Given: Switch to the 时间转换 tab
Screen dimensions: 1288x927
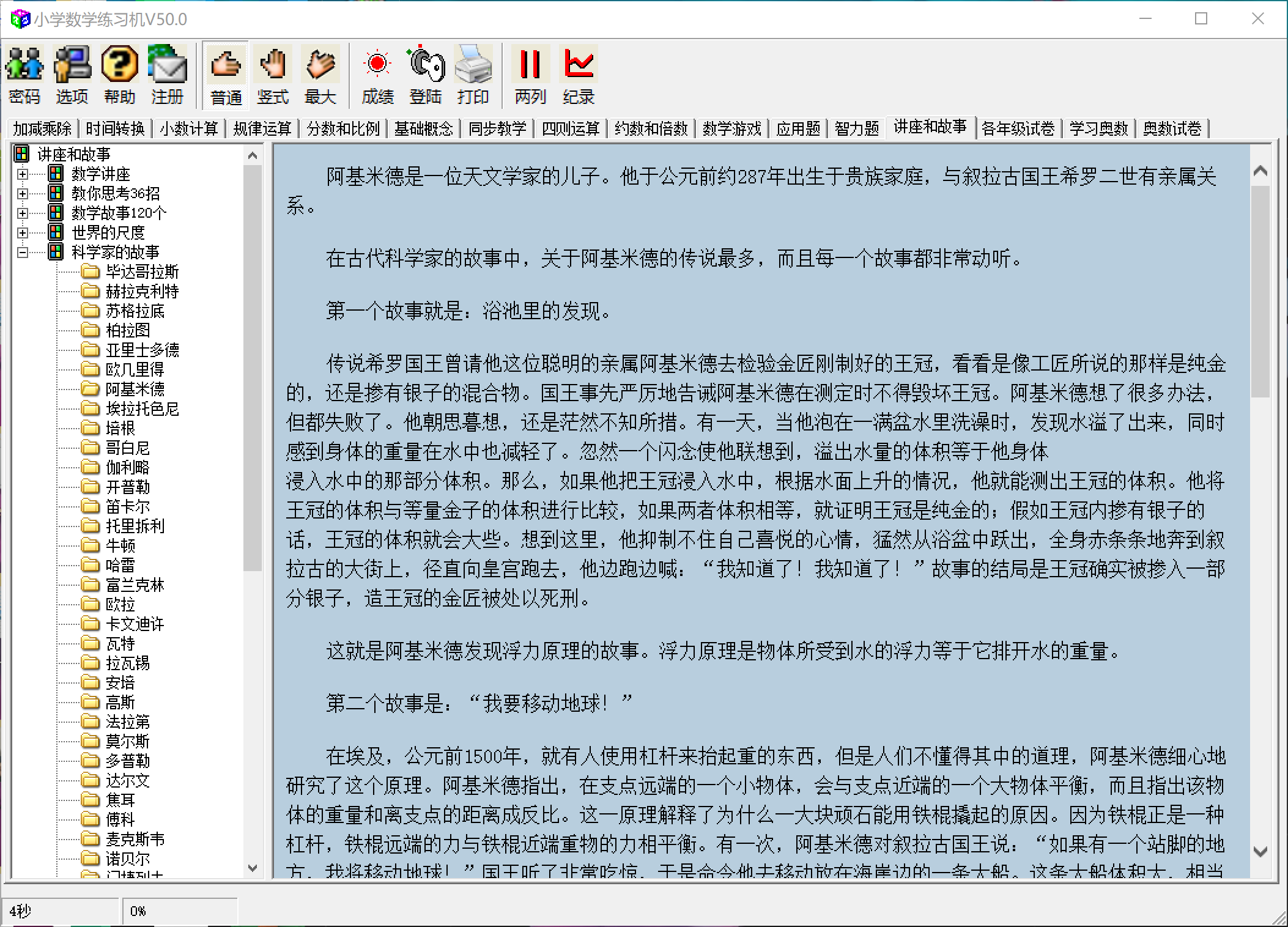Looking at the screenshot, I should tap(115, 129).
